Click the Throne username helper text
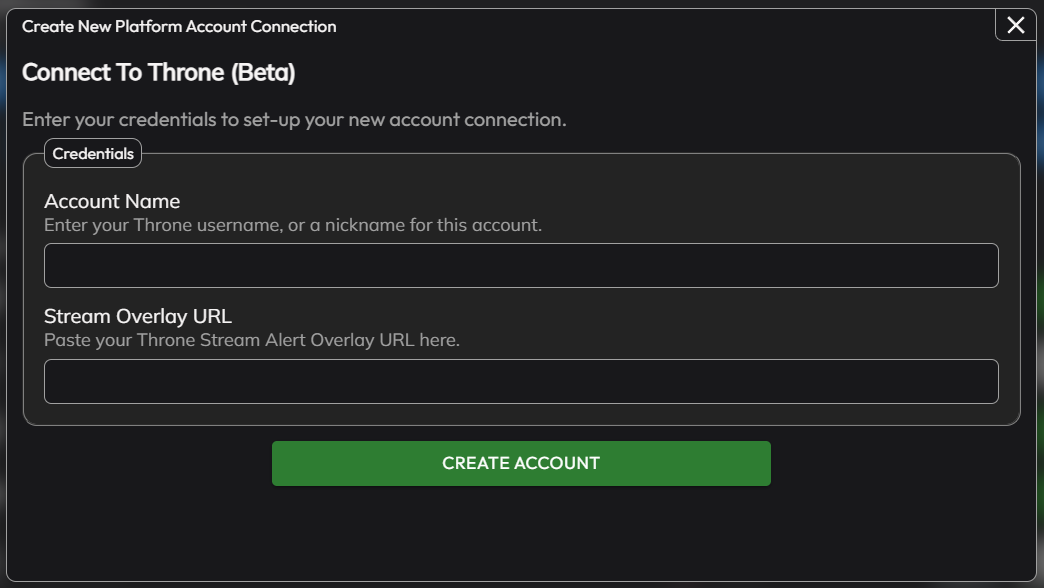The image size is (1044, 588). click(292, 225)
